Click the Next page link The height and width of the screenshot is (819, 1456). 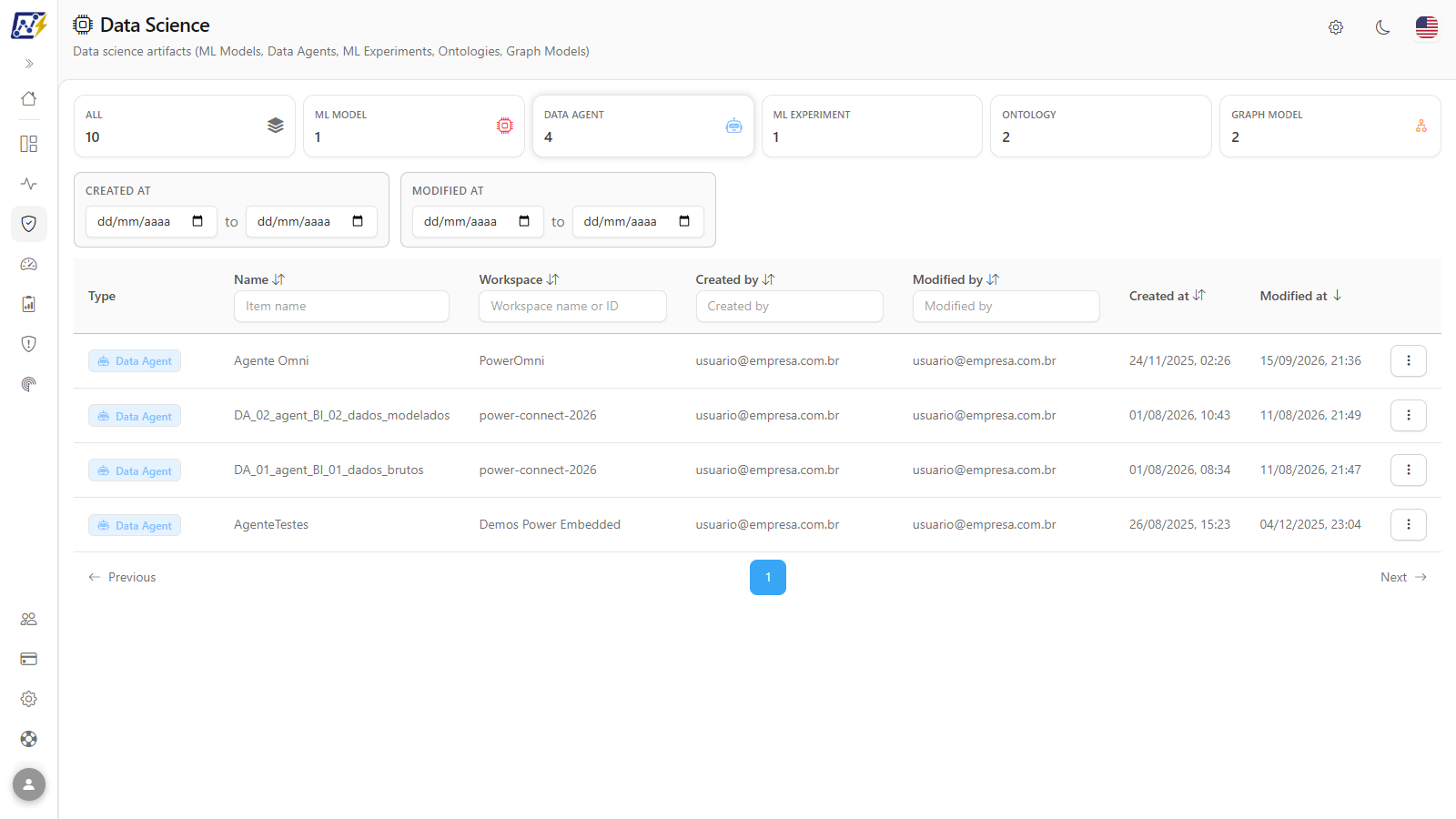1403,577
